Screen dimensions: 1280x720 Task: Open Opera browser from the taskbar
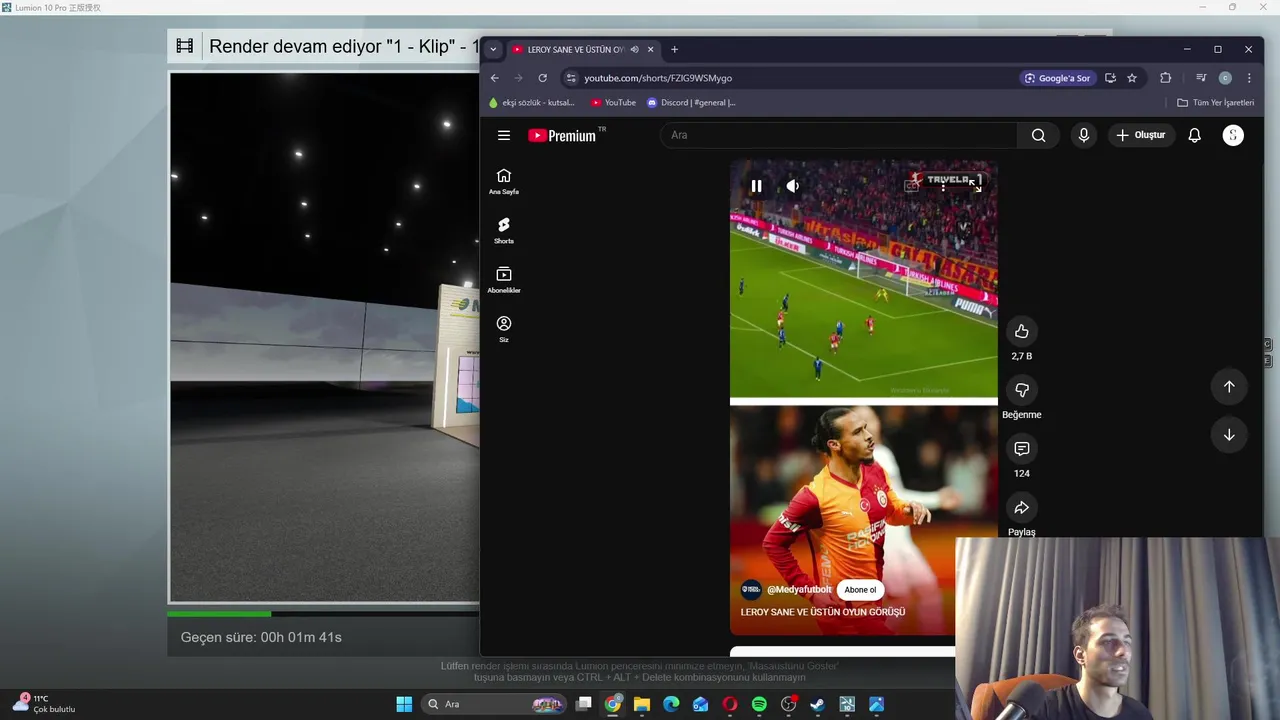730,704
